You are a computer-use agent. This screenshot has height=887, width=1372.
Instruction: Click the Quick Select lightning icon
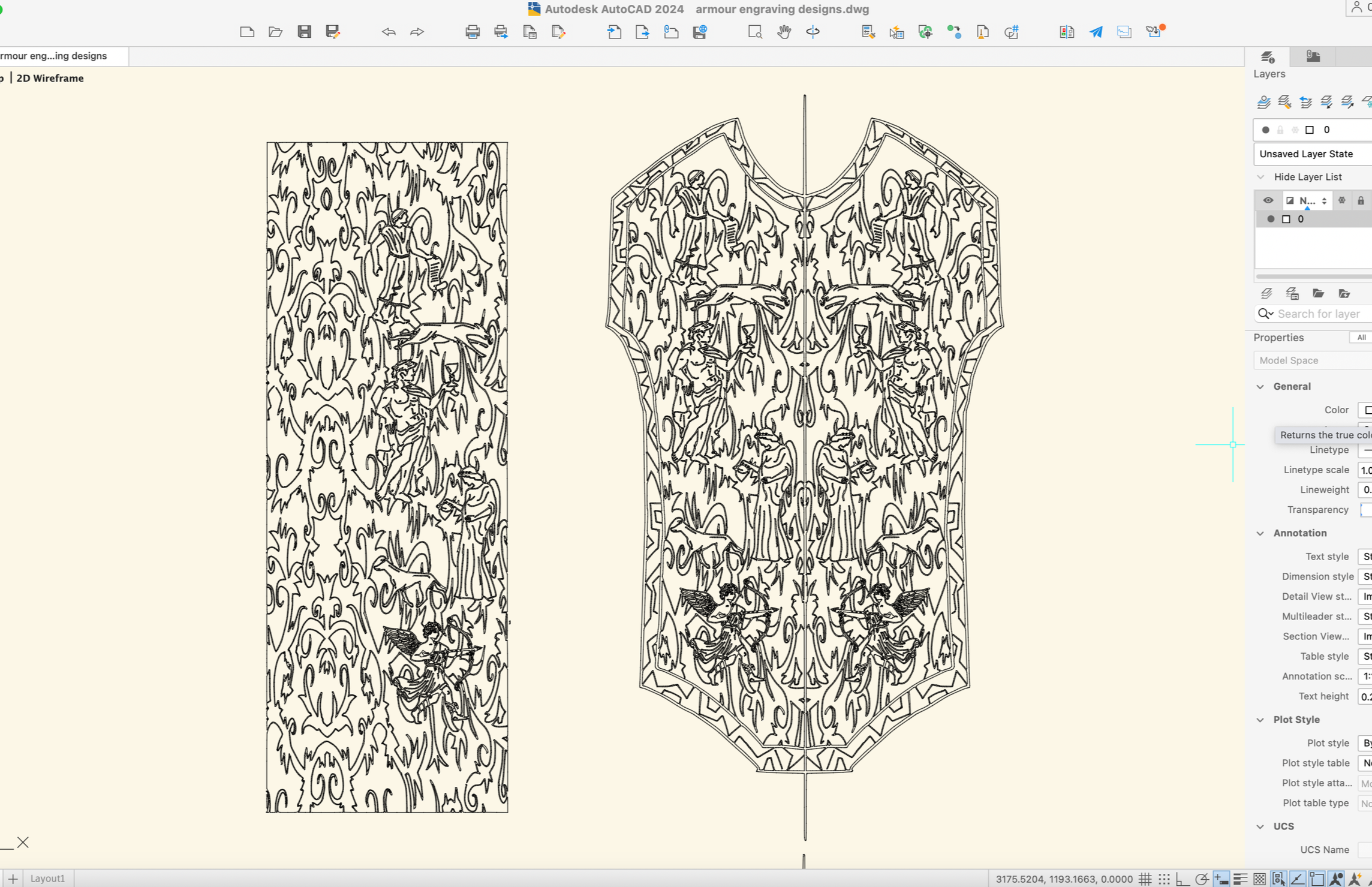click(x=896, y=32)
